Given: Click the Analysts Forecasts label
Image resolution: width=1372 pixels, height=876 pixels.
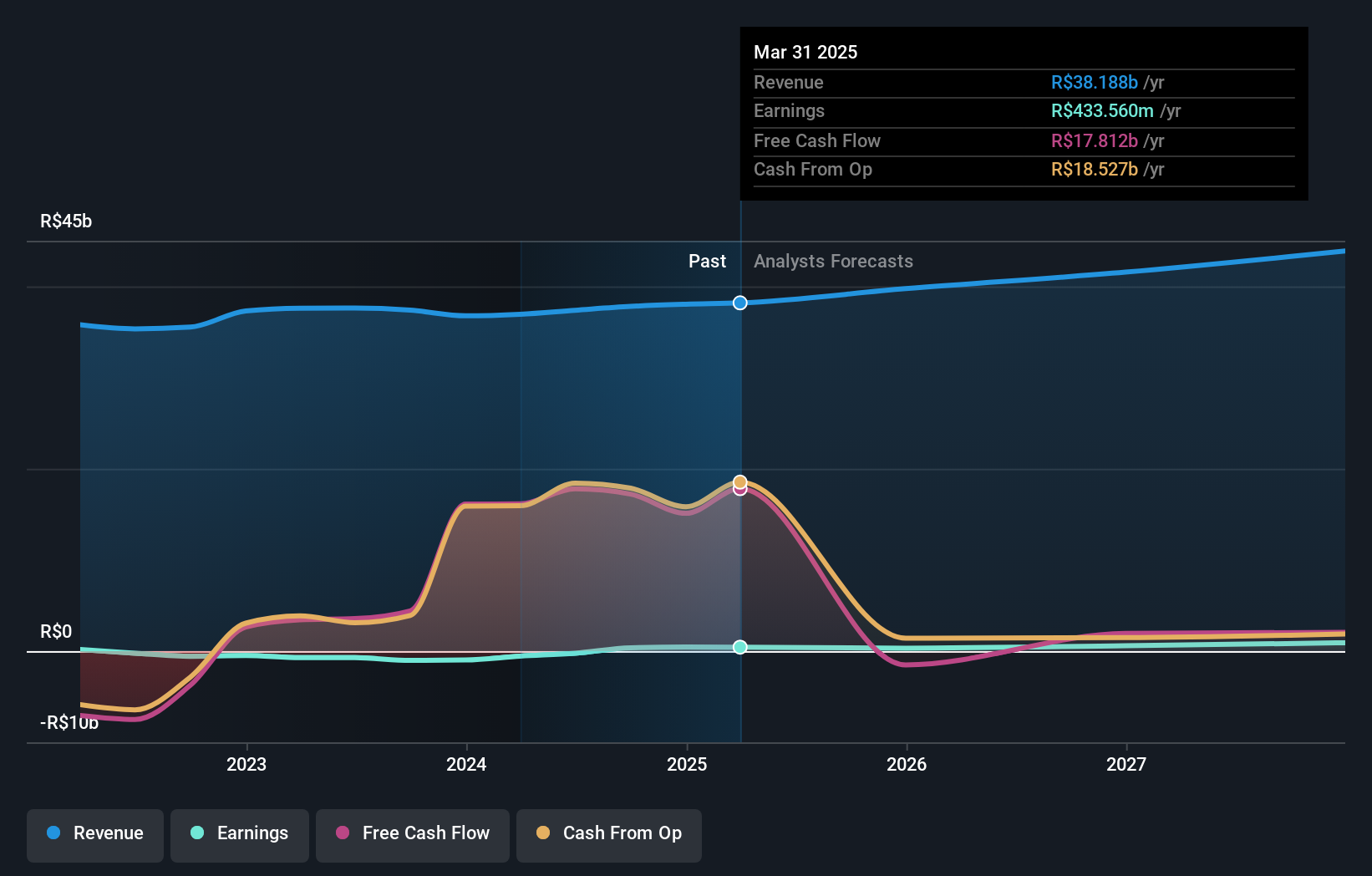Looking at the screenshot, I should pos(833,262).
